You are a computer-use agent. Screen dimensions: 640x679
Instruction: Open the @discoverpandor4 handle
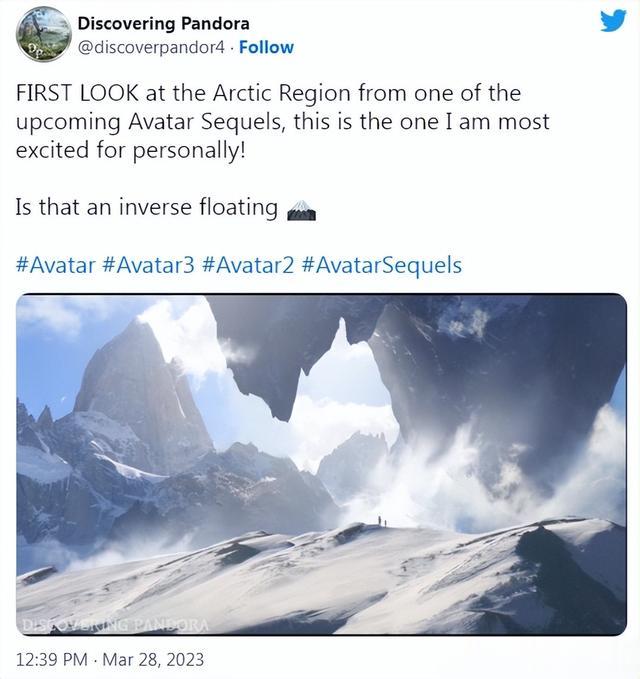click(151, 47)
